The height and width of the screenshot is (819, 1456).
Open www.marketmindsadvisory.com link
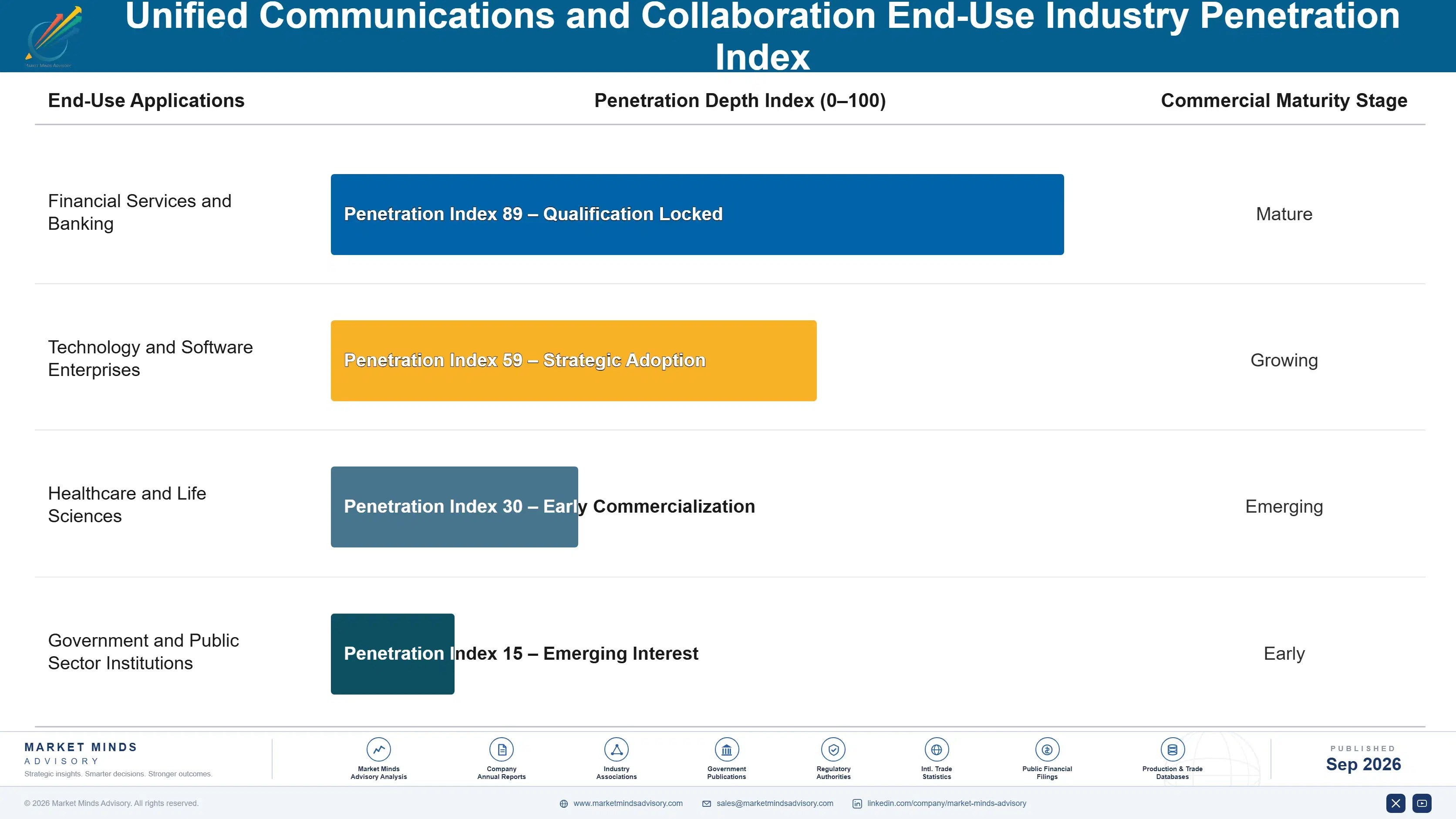click(628, 803)
